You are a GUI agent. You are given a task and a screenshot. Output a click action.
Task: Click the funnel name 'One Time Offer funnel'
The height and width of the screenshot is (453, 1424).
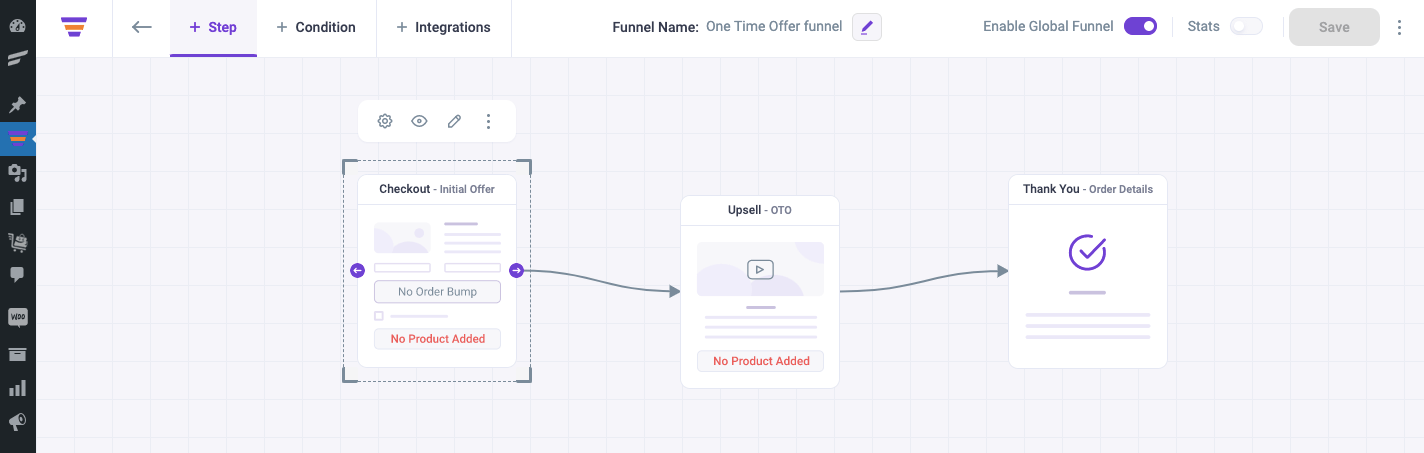tap(774, 27)
